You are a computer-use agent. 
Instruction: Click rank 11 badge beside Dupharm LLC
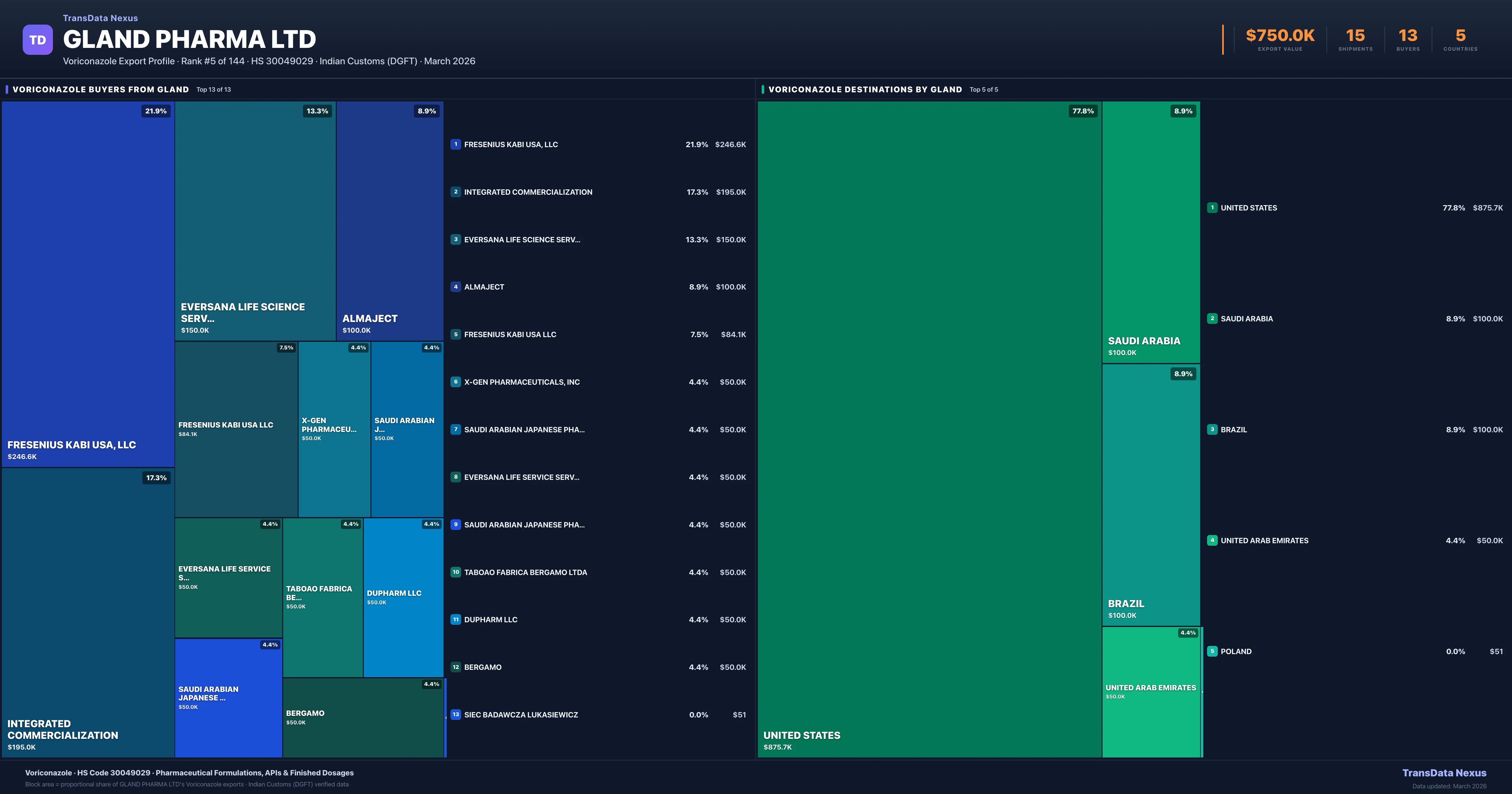tap(455, 619)
